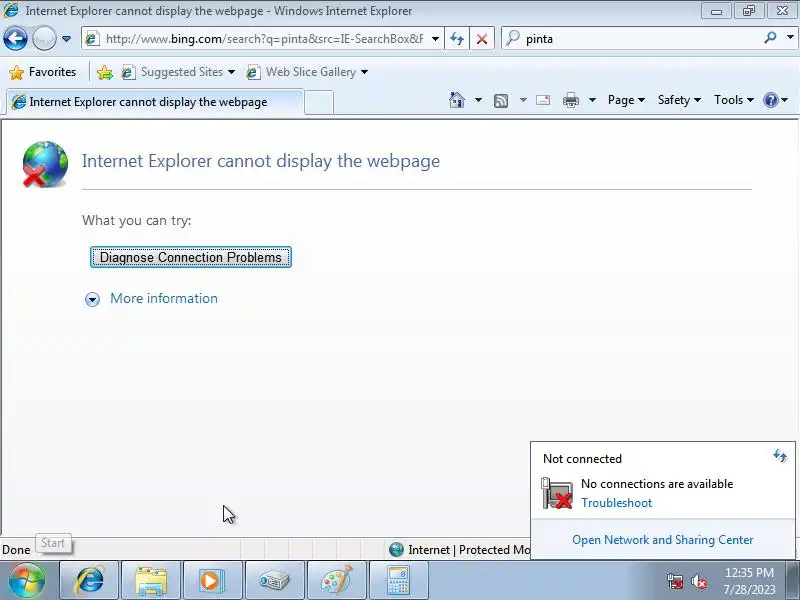
Task: Open a new blank tab
Action: pos(319,102)
